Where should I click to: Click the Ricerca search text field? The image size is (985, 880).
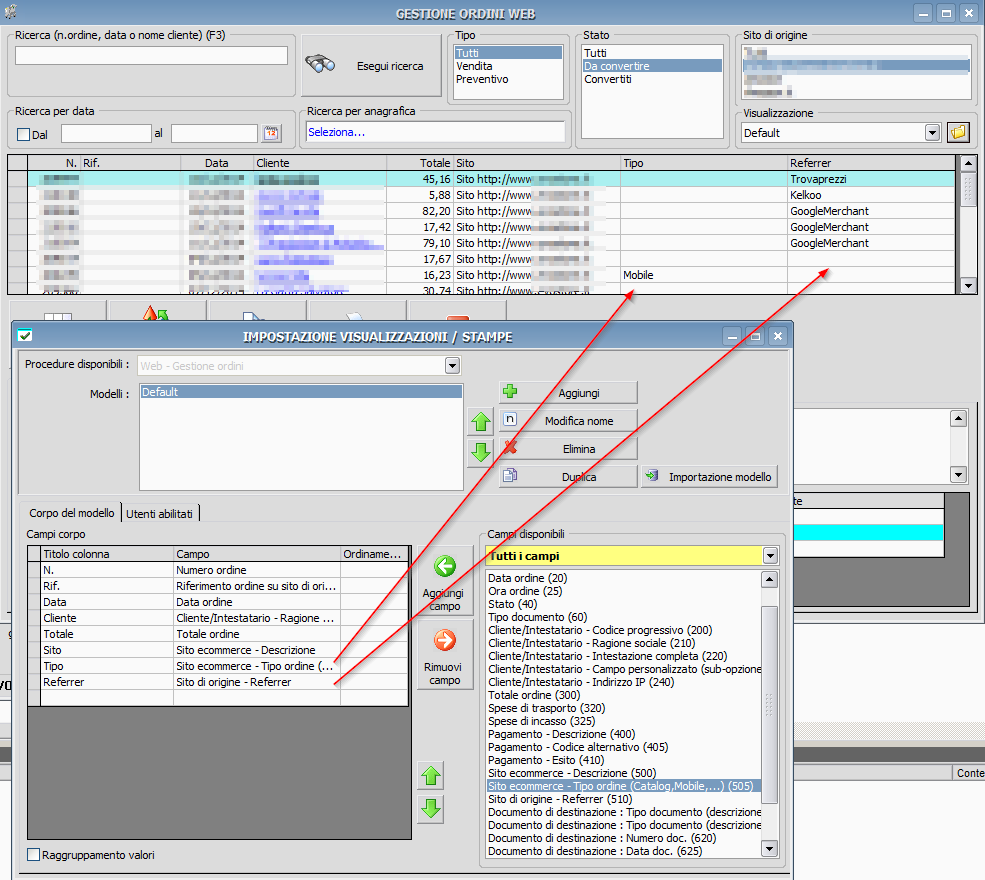click(x=151, y=56)
